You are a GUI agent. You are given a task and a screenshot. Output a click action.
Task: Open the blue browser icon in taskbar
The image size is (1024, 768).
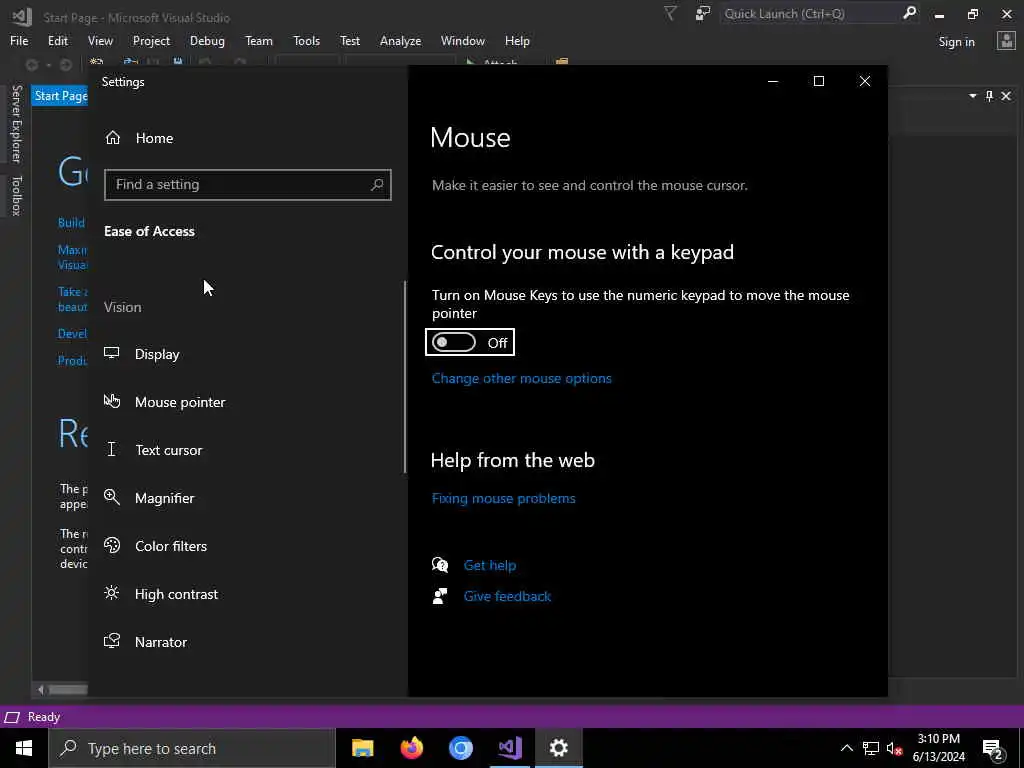[x=460, y=748]
